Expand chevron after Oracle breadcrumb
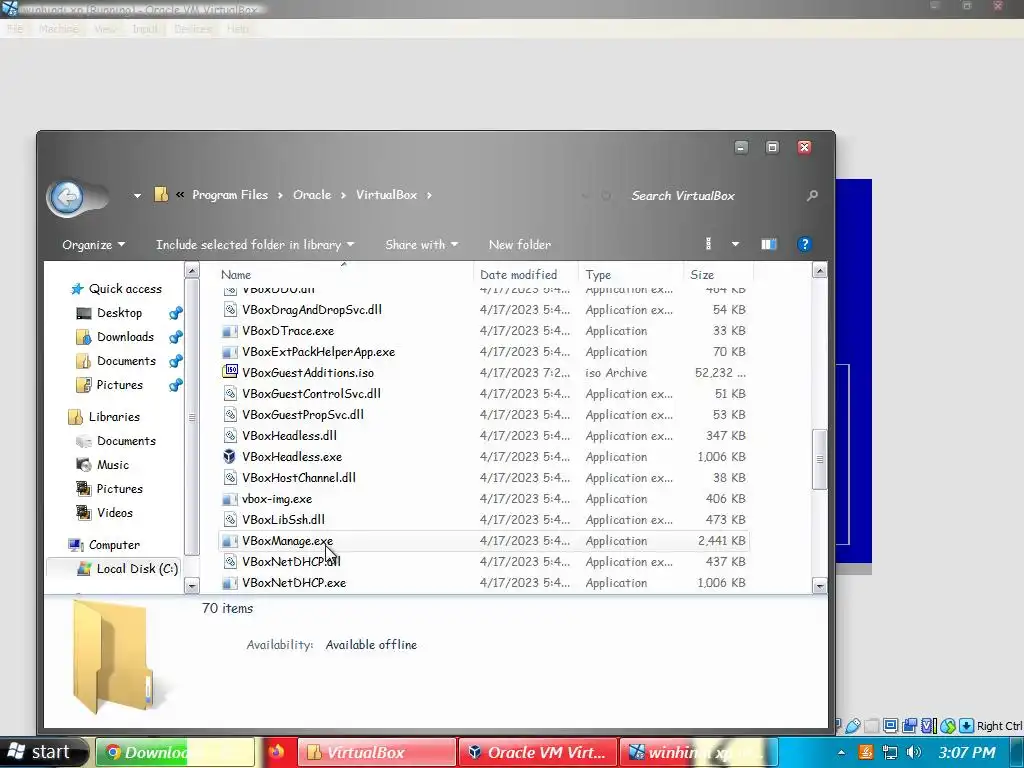The width and height of the screenshot is (1024, 768). click(343, 195)
